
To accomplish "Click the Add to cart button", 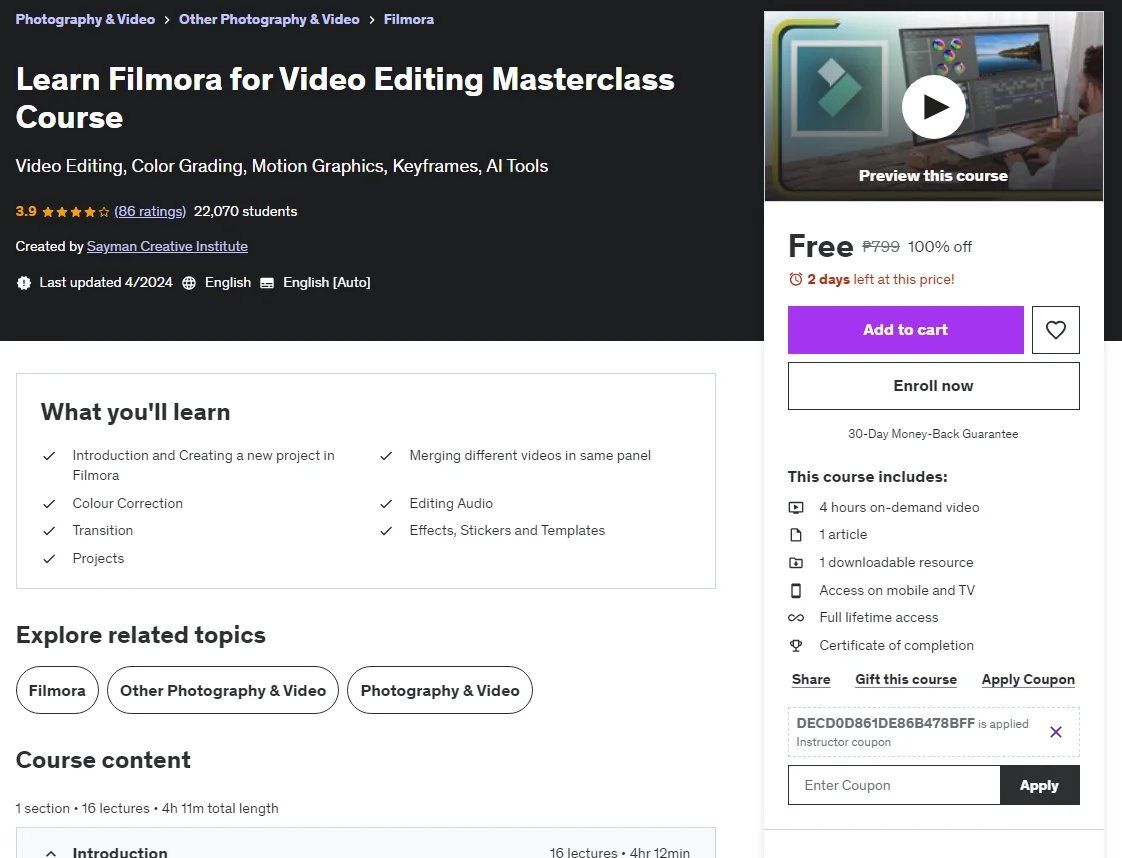I will pyautogui.click(x=905, y=330).
